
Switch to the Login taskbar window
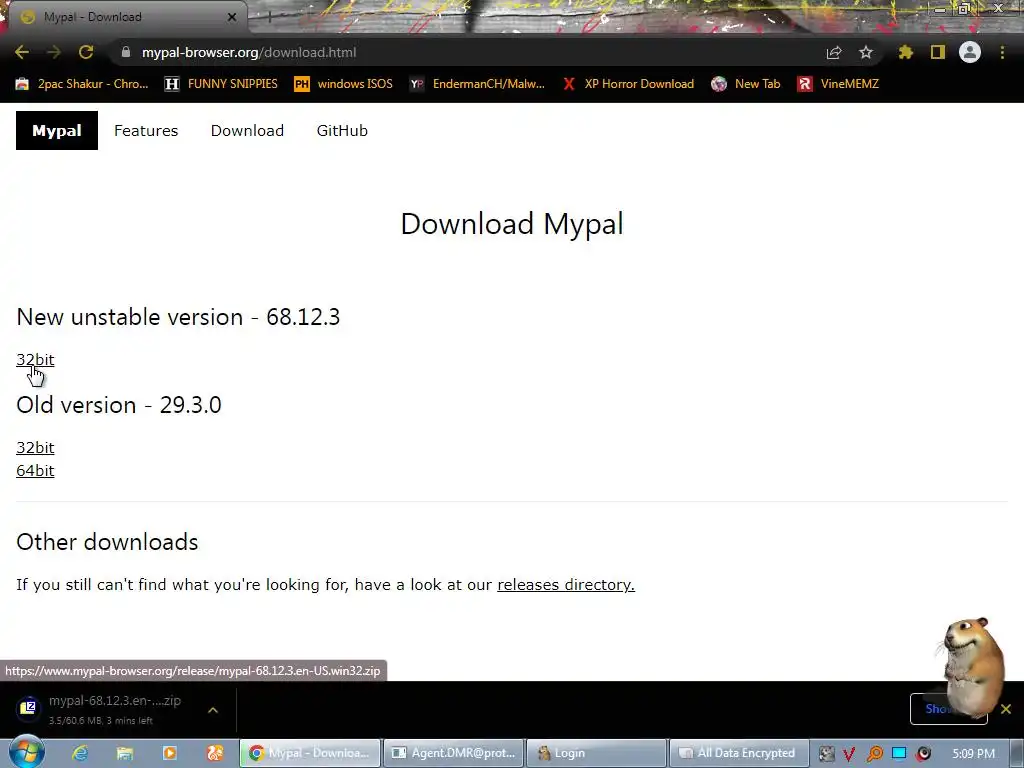tap(596, 754)
